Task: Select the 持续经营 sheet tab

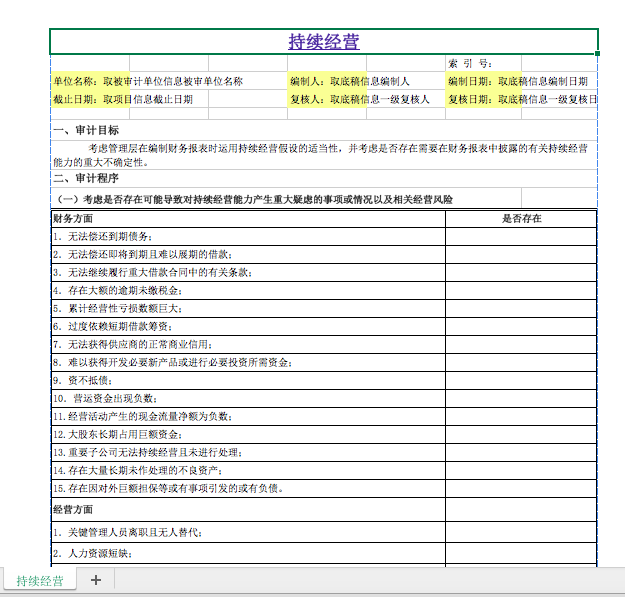Action: [x=40, y=581]
